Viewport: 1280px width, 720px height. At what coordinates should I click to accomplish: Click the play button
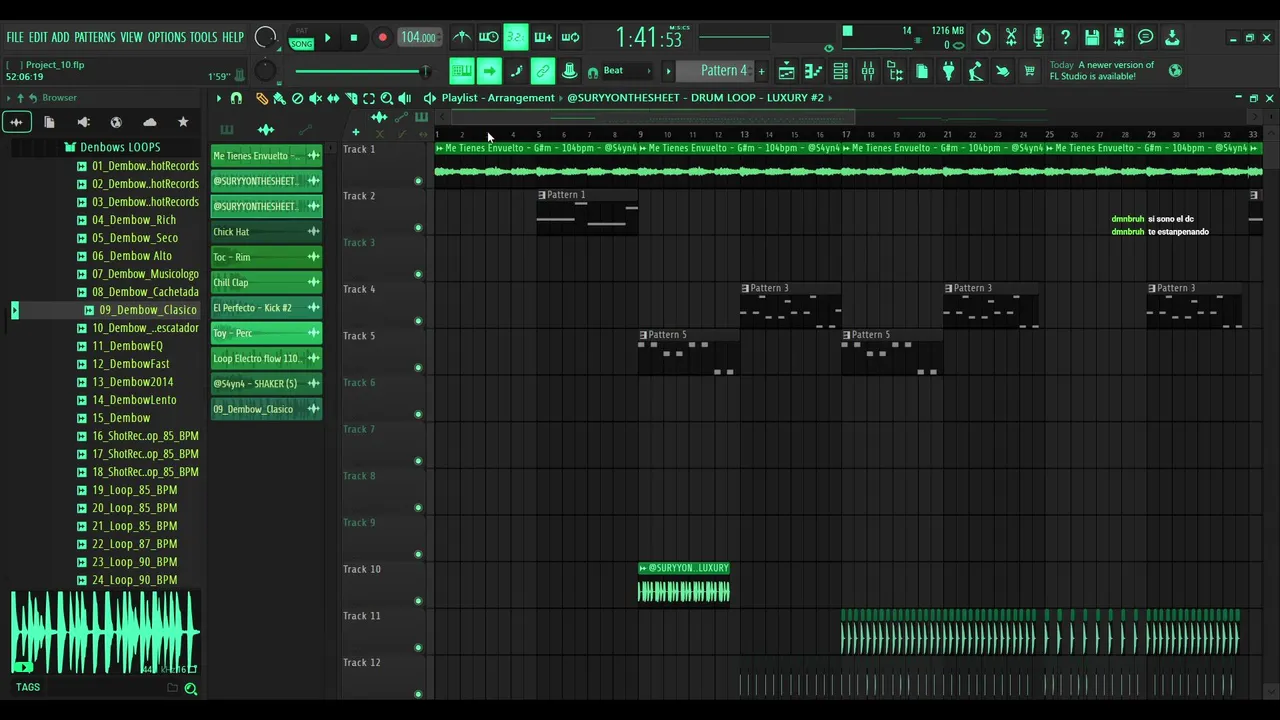point(327,38)
